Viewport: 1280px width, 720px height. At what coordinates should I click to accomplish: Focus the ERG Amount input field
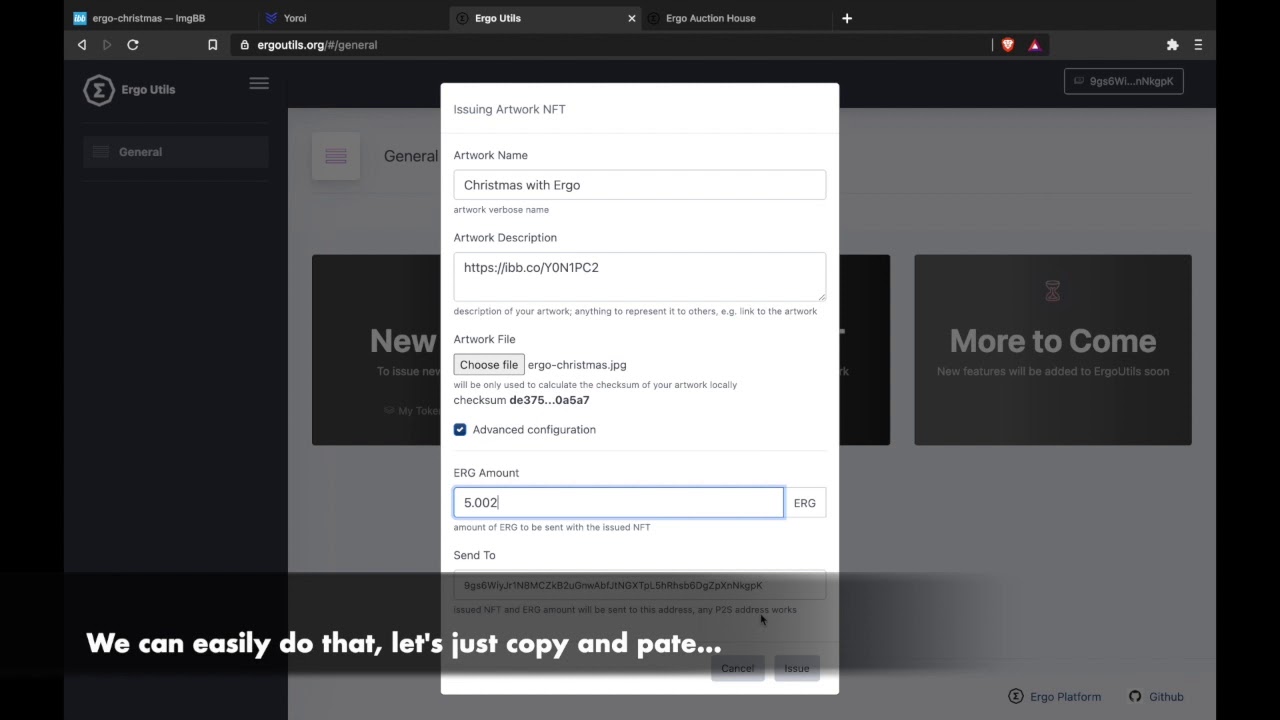[x=618, y=503]
